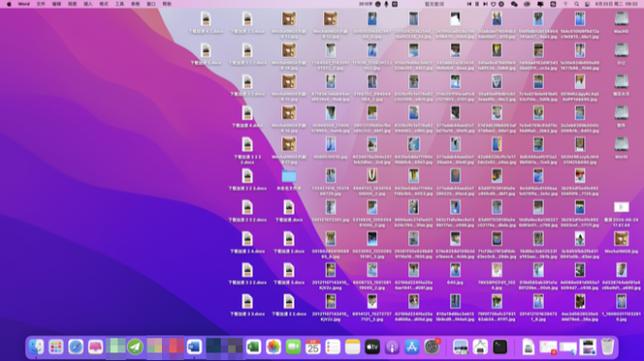The height and width of the screenshot is (361, 644).
Task: Open the 插入 (Insert) menu
Action: tap(88, 4)
